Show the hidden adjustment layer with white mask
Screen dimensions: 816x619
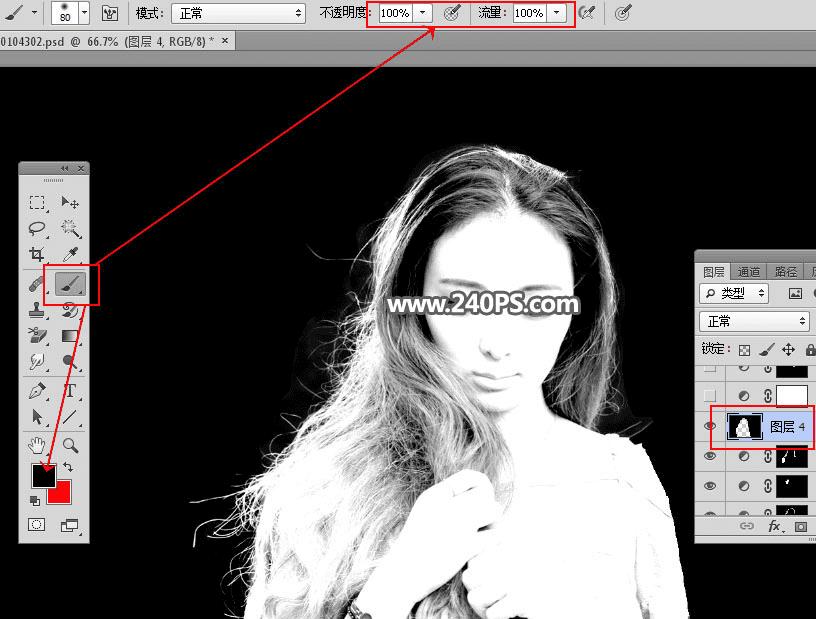click(x=710, y=396)
